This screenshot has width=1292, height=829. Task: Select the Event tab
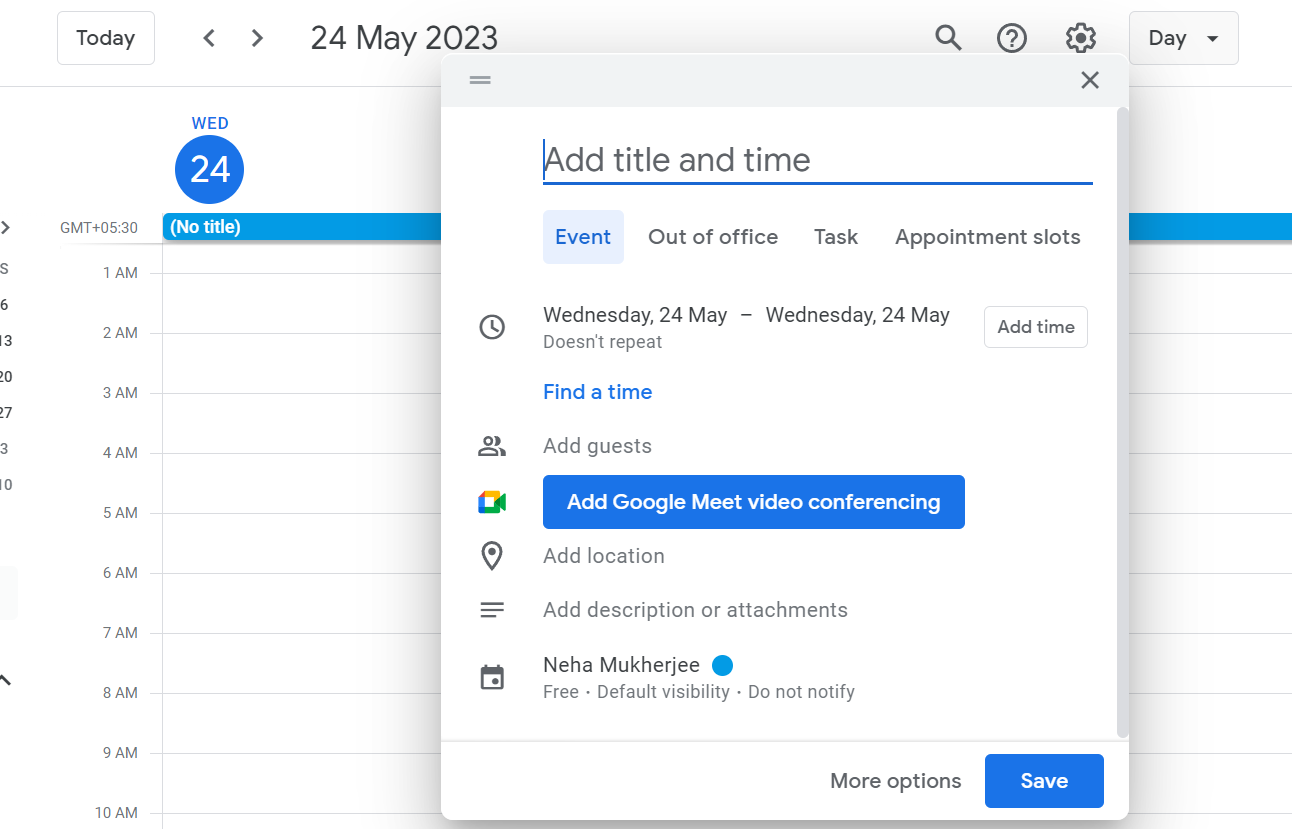[x=583, y=237]
